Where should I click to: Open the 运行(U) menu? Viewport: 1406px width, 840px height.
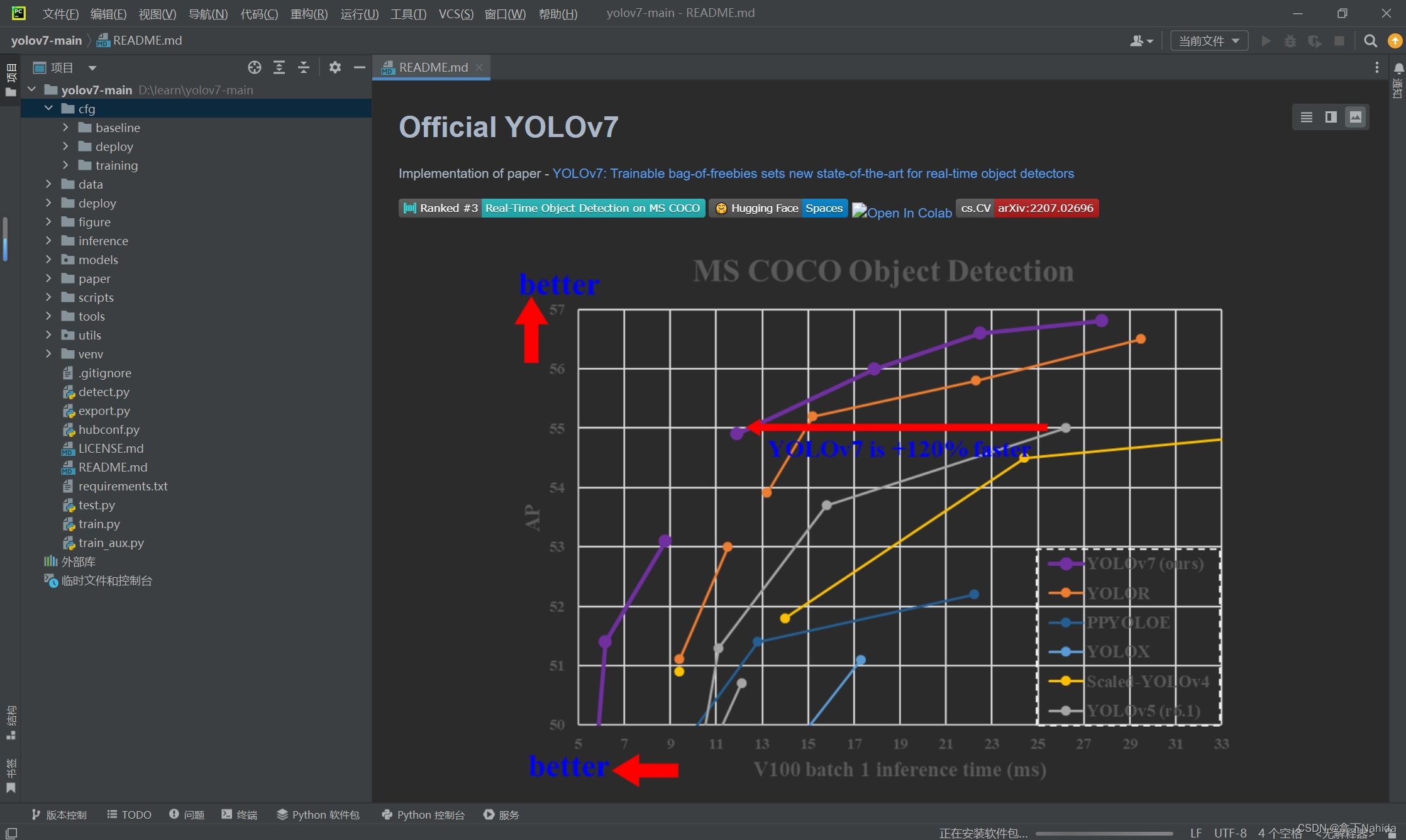click(x=359, y=14)
